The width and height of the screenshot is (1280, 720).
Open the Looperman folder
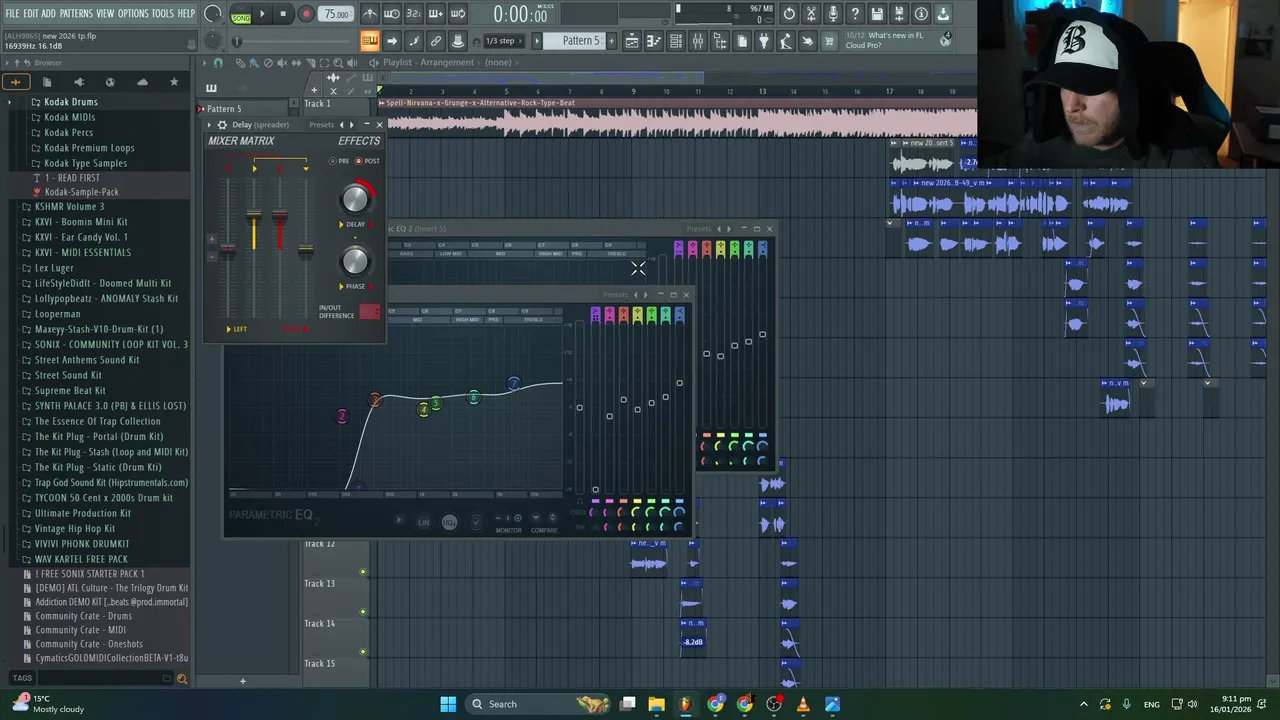click(58, 314)
